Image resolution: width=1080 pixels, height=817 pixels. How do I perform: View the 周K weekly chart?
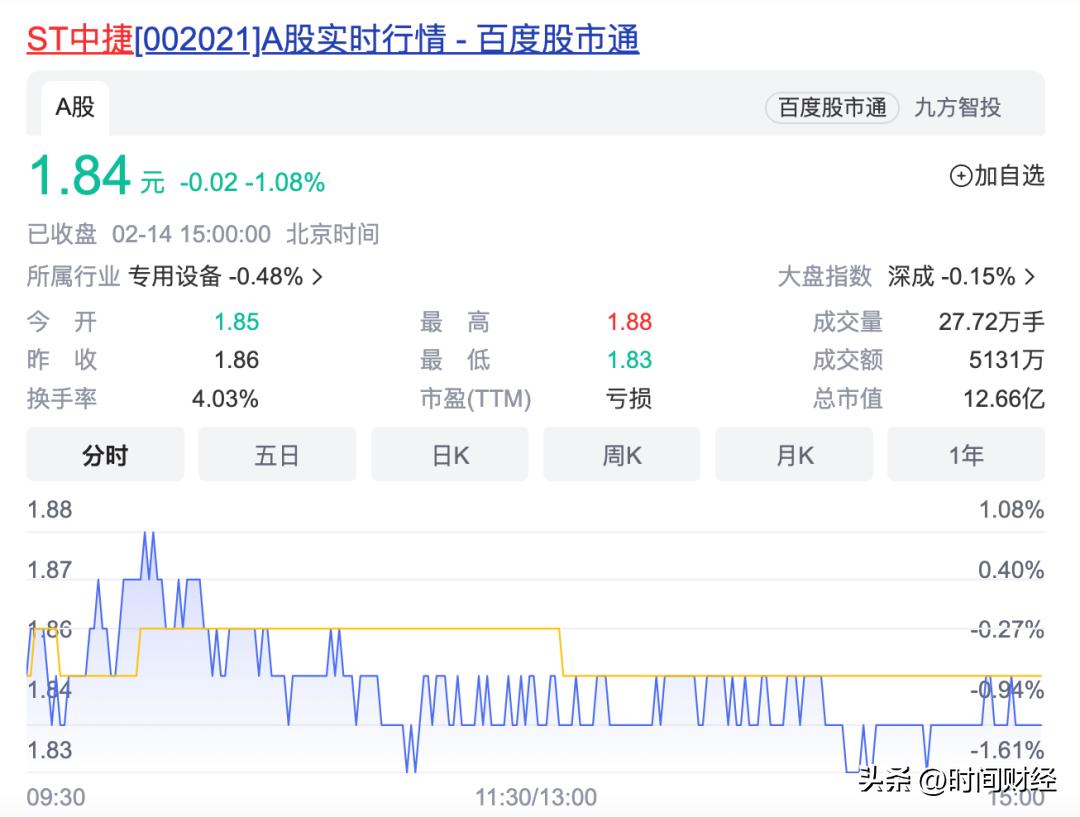point(621,454)
